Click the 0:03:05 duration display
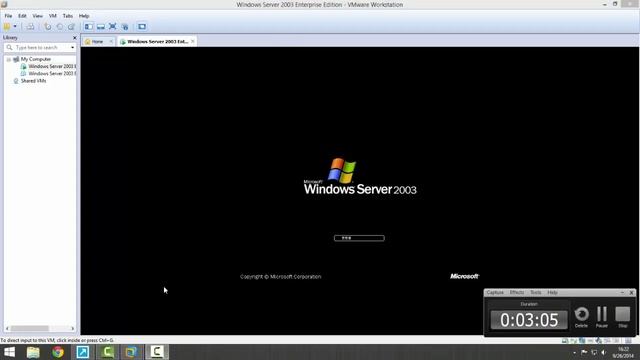This screenshot has height=360, width=640. [529, 320]
